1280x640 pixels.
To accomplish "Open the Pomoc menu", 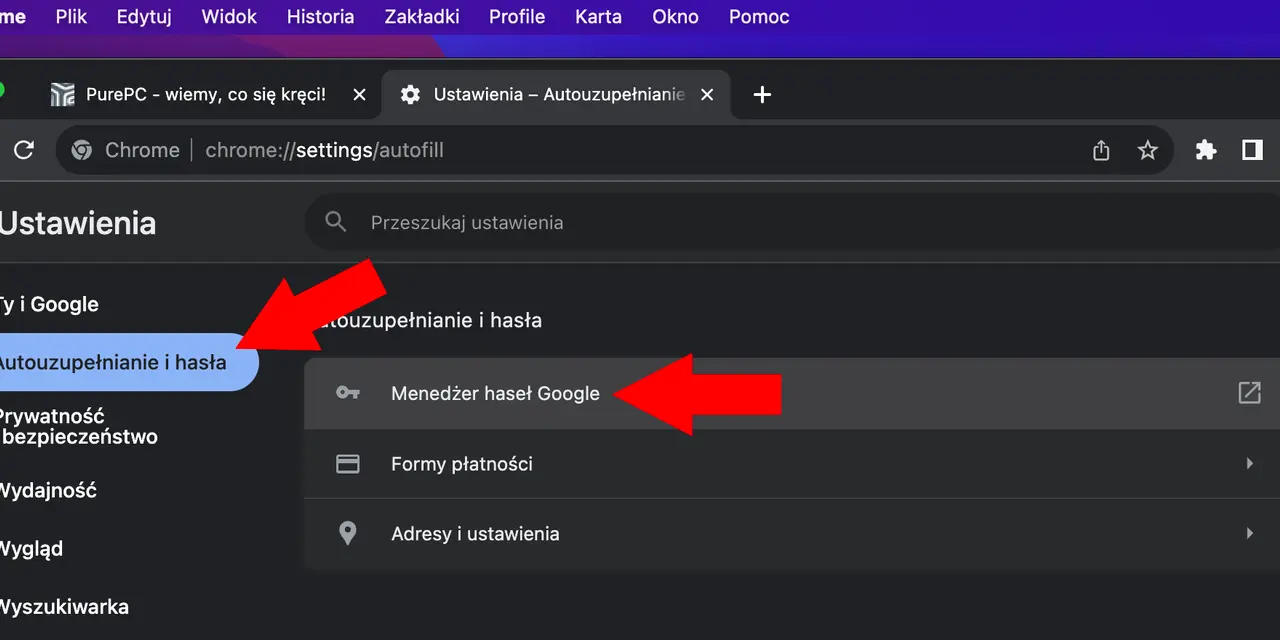I will point(759,17).
